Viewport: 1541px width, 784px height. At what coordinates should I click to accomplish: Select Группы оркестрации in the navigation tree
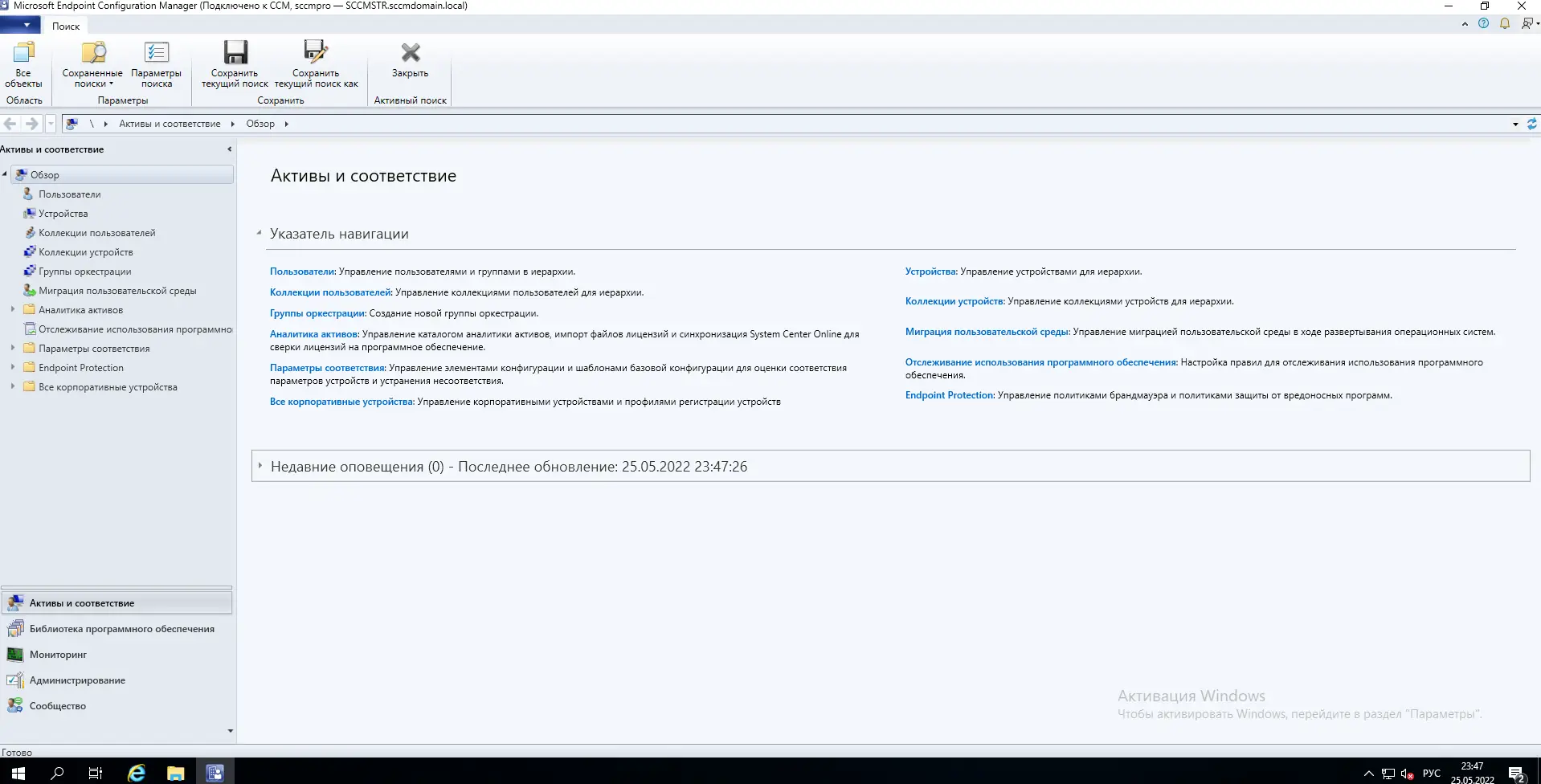point(84,272)
